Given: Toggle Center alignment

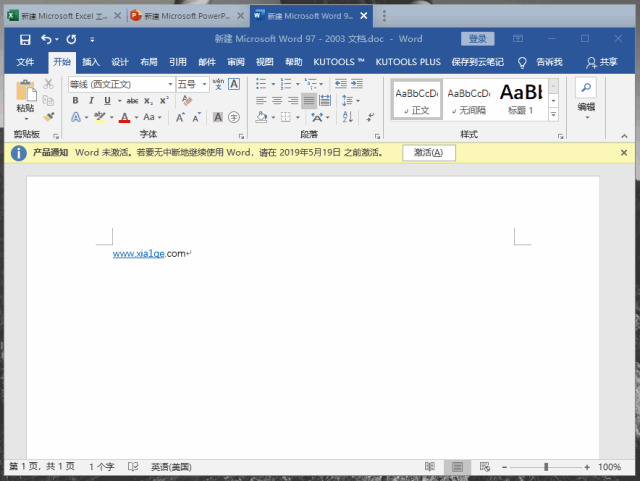Looking at the screenshot, I should [x=277, y=100].
